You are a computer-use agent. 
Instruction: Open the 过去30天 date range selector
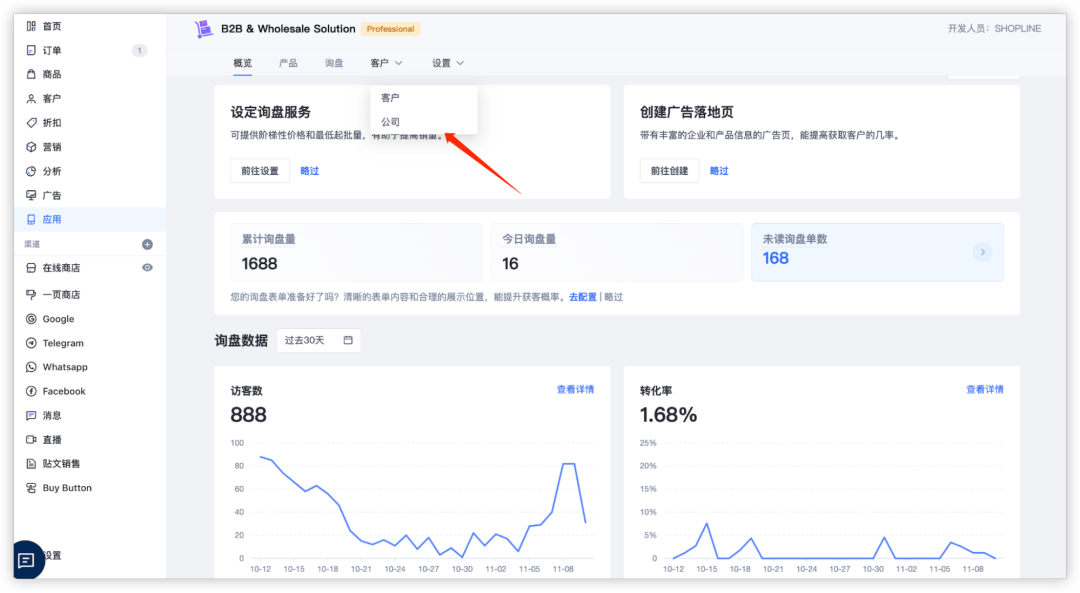point(318,340)
